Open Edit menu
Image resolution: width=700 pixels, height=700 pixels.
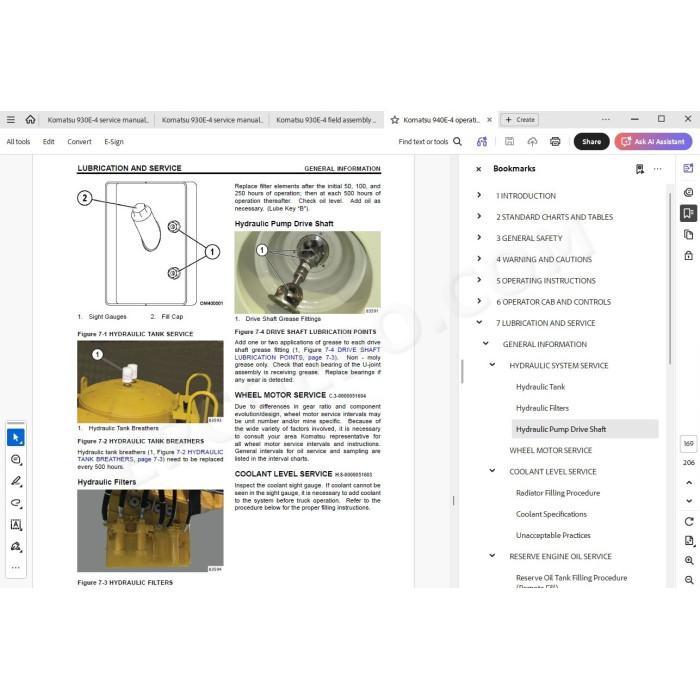(x=49, y=142)
